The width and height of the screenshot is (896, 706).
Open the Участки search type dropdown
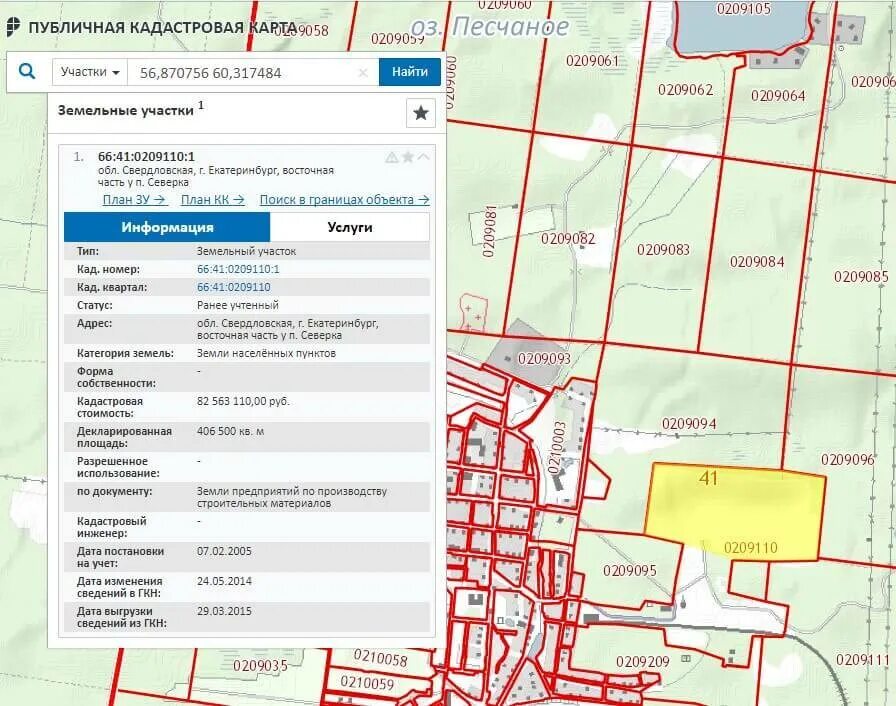[x=89, y=71]
